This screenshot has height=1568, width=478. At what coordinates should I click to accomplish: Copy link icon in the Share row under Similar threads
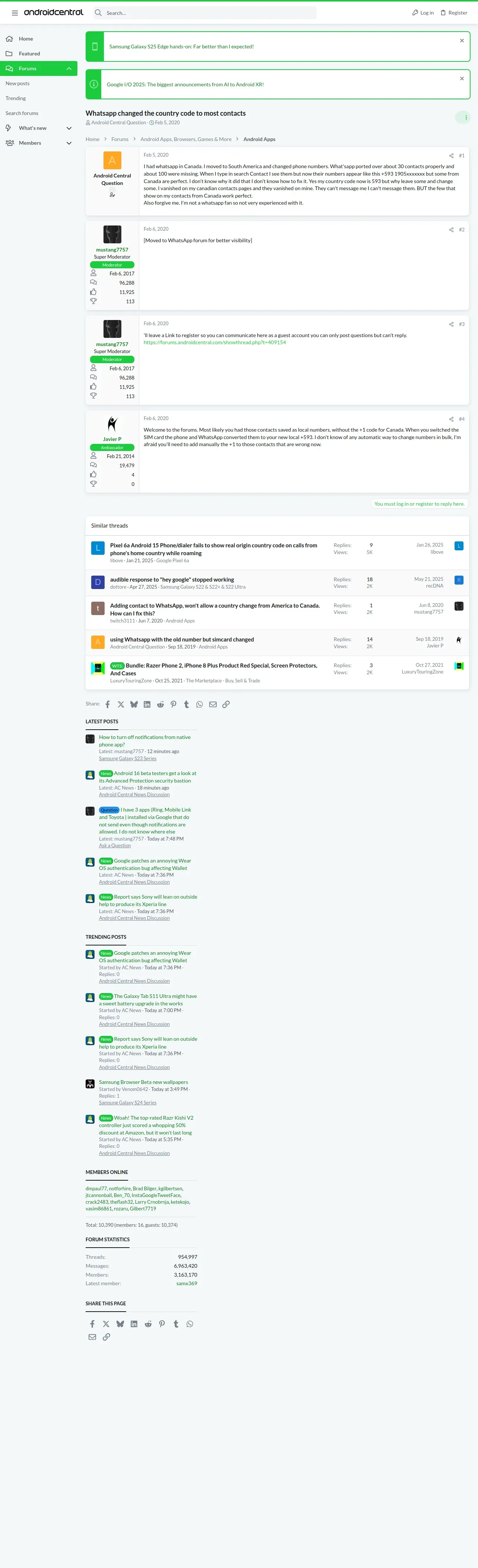[x=226, y=704]
